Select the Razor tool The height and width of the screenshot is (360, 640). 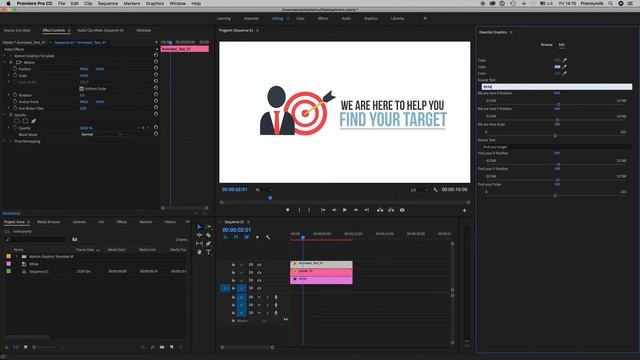pyautogui.click(x=209, y=235)
